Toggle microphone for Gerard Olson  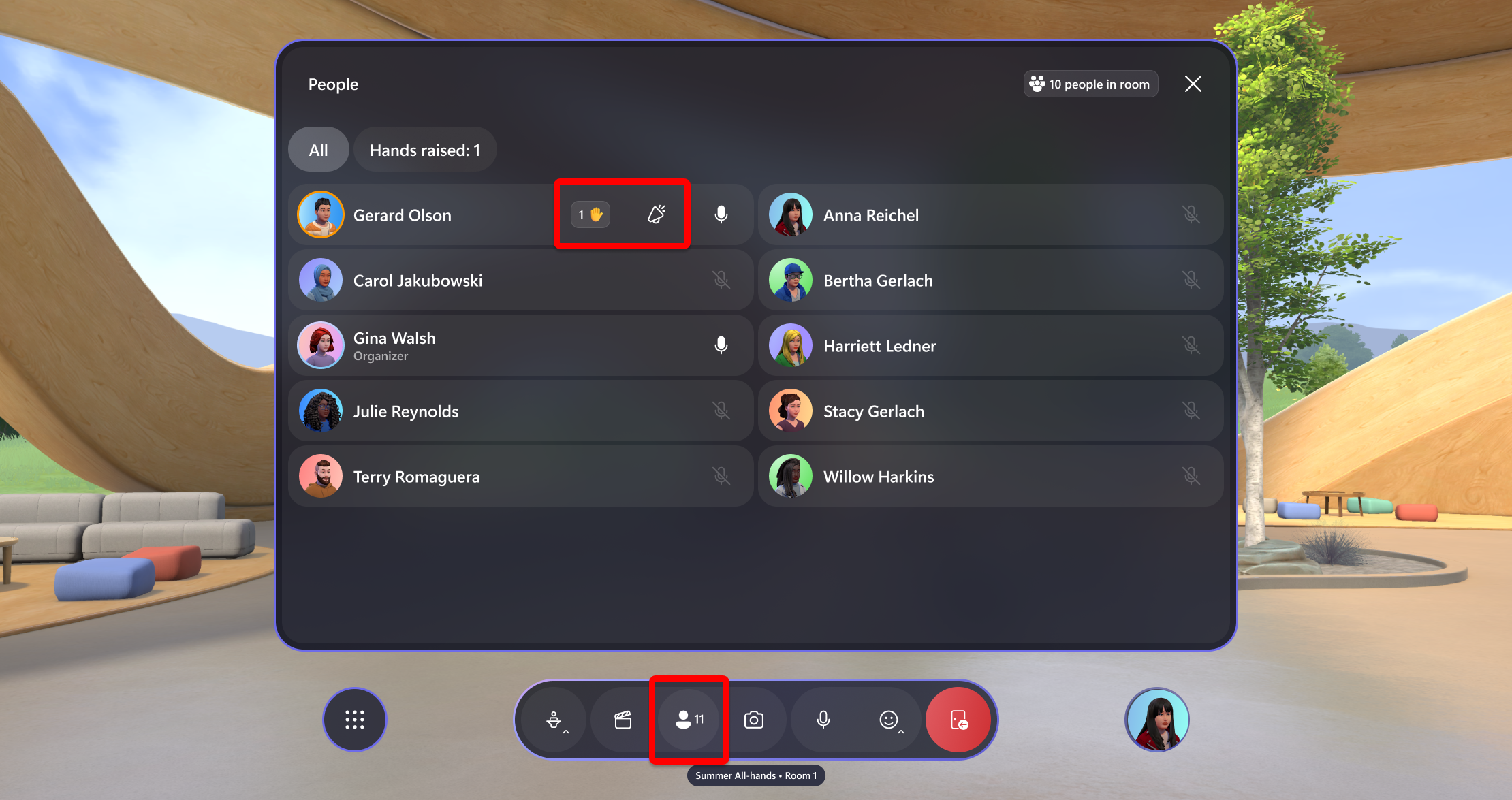(x=722, y=215)
